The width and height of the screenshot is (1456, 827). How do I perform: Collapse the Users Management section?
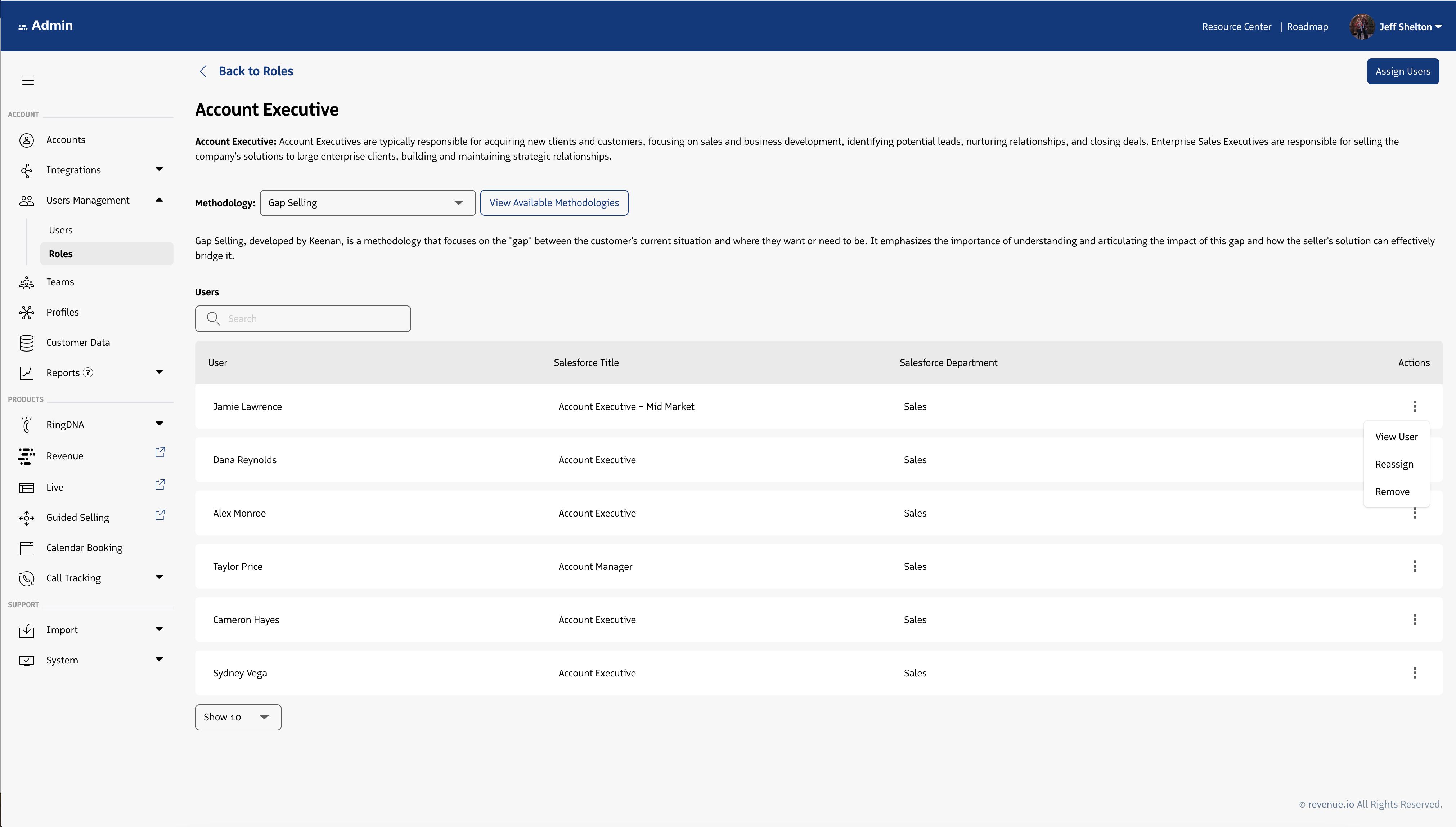159,200
